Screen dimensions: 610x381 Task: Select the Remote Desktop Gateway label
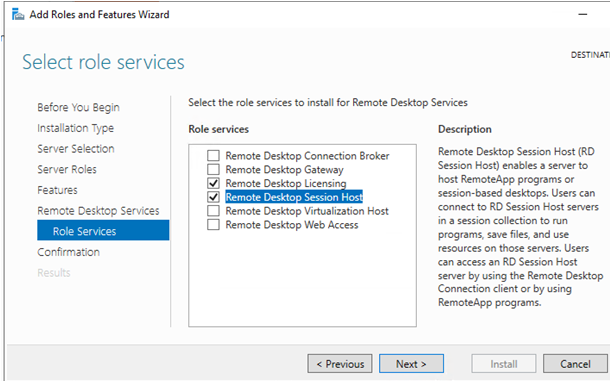point(284,170)
